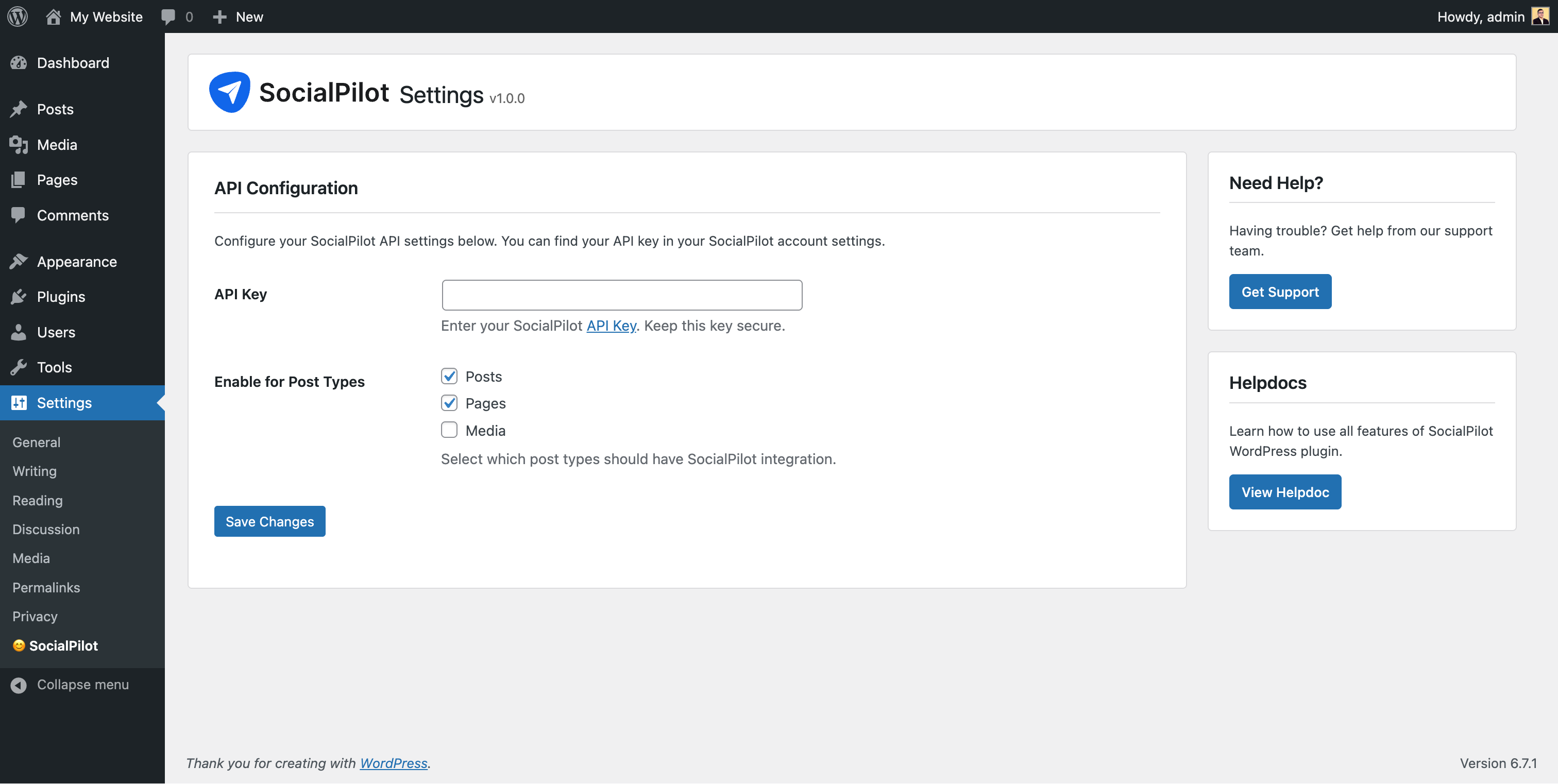Click the Appearance paintbrush icon
This screenshot has height=784, width=1558.
point(19,261)
